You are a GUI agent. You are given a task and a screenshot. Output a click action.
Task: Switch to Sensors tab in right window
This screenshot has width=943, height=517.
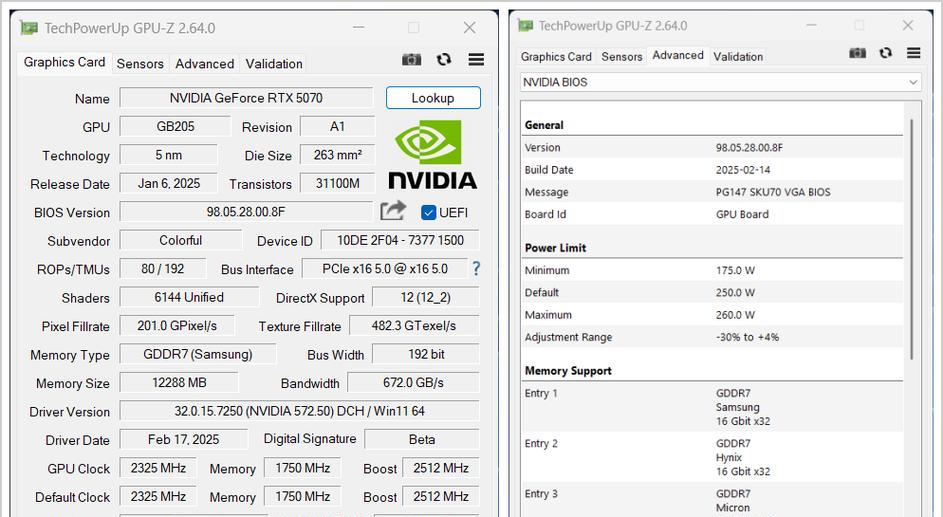point(622,57)
